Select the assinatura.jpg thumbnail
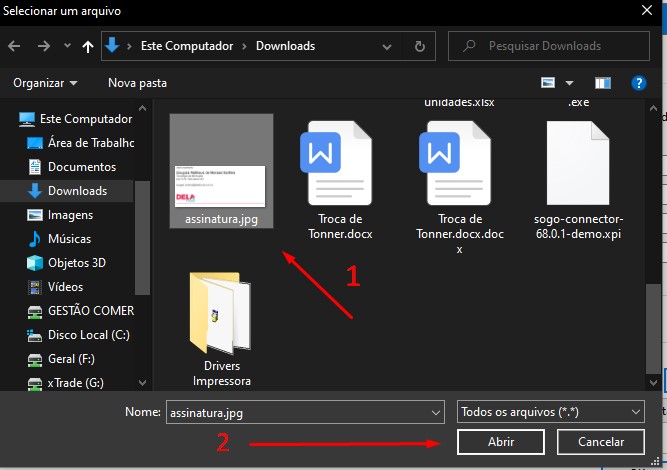Viewport: 667px width, 470px height. pos(221,170)
